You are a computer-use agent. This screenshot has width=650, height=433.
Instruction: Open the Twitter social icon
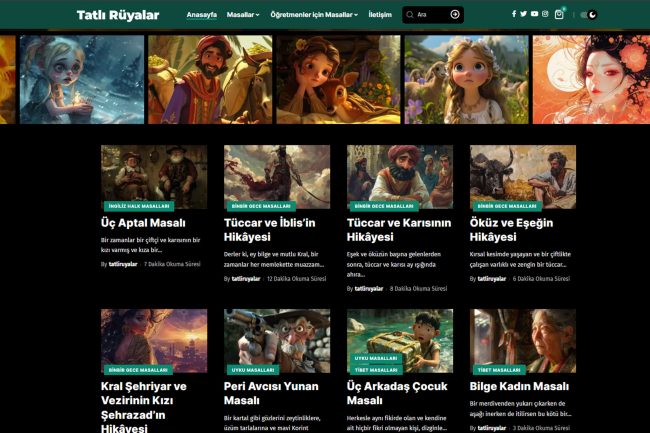coord(523,14)
